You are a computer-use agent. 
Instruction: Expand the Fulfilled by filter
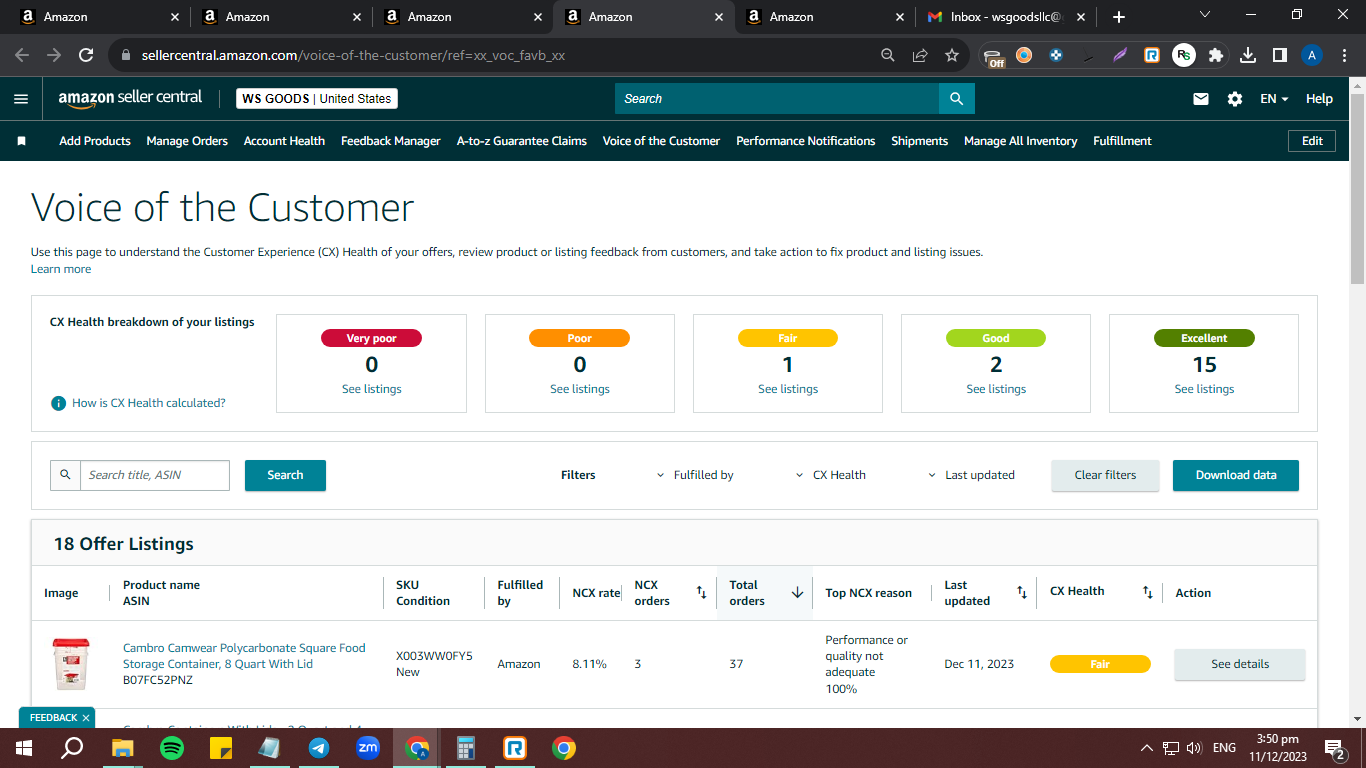point(695,475)
